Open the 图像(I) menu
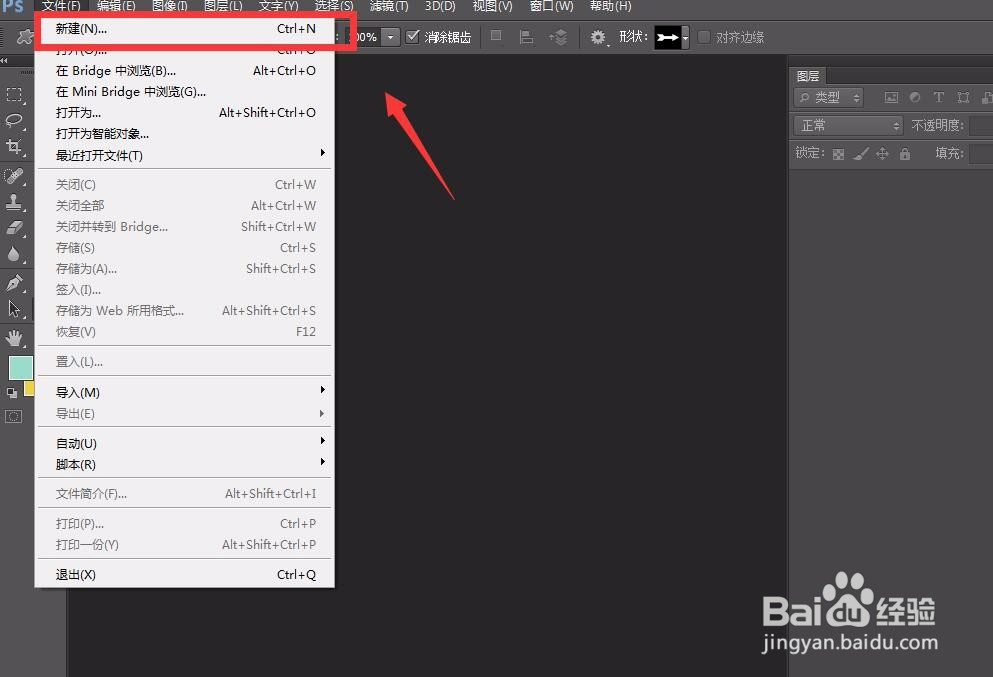This screenshot has width=993, height=677. tap(170, 6)
